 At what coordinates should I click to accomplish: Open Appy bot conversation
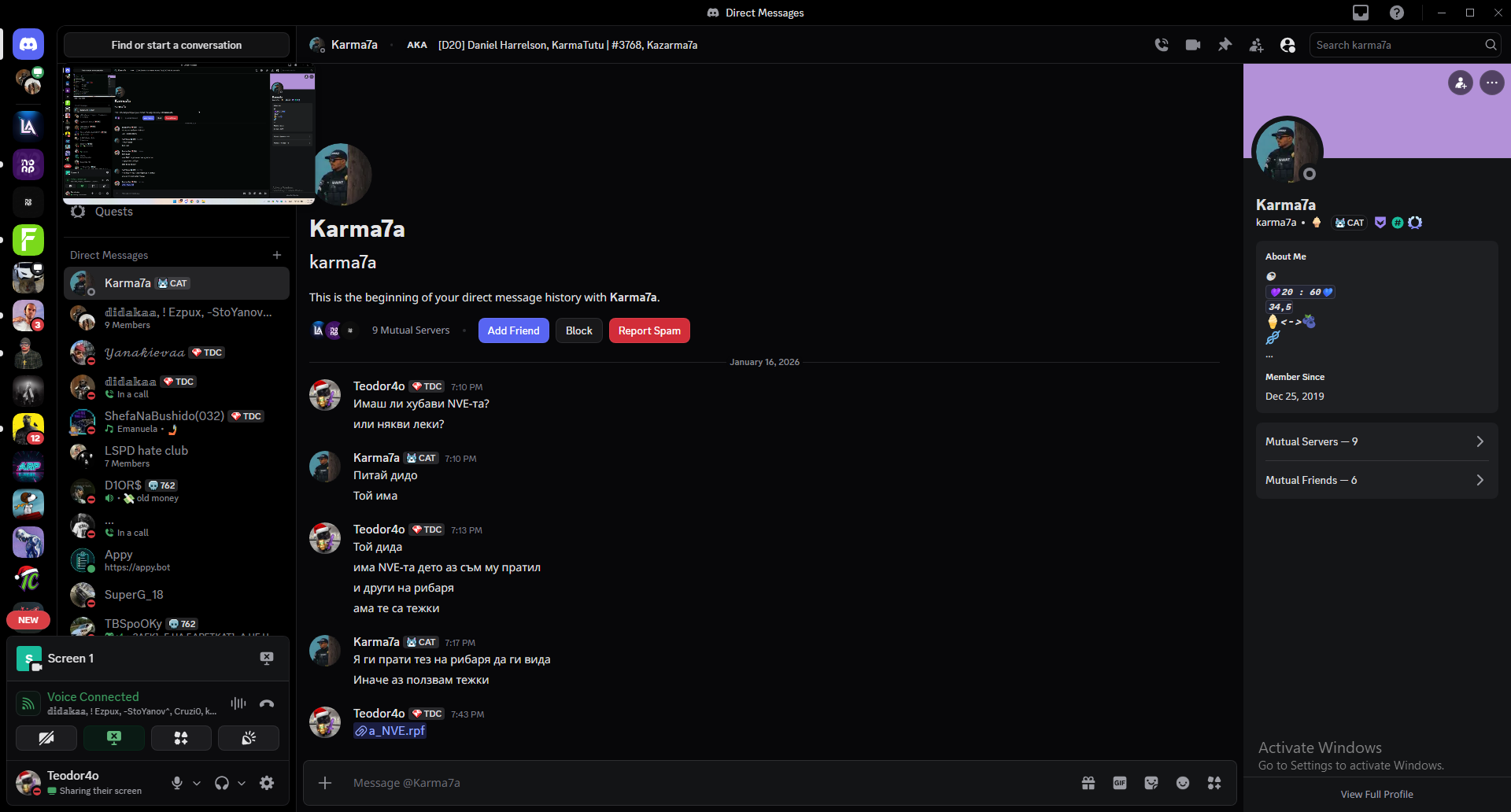(176, 560)
